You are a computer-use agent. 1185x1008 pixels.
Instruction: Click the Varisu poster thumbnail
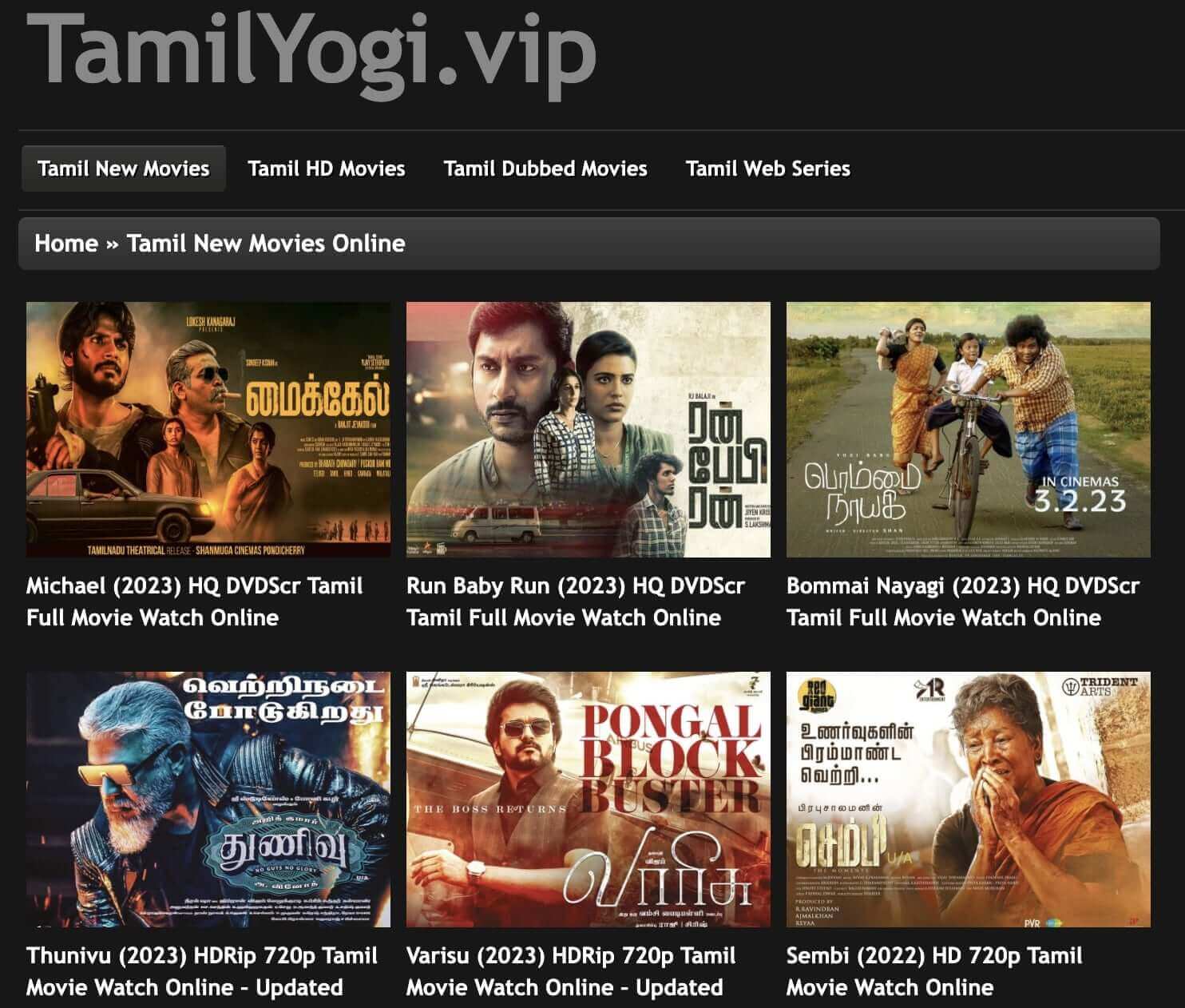click(x=589, y=799)
